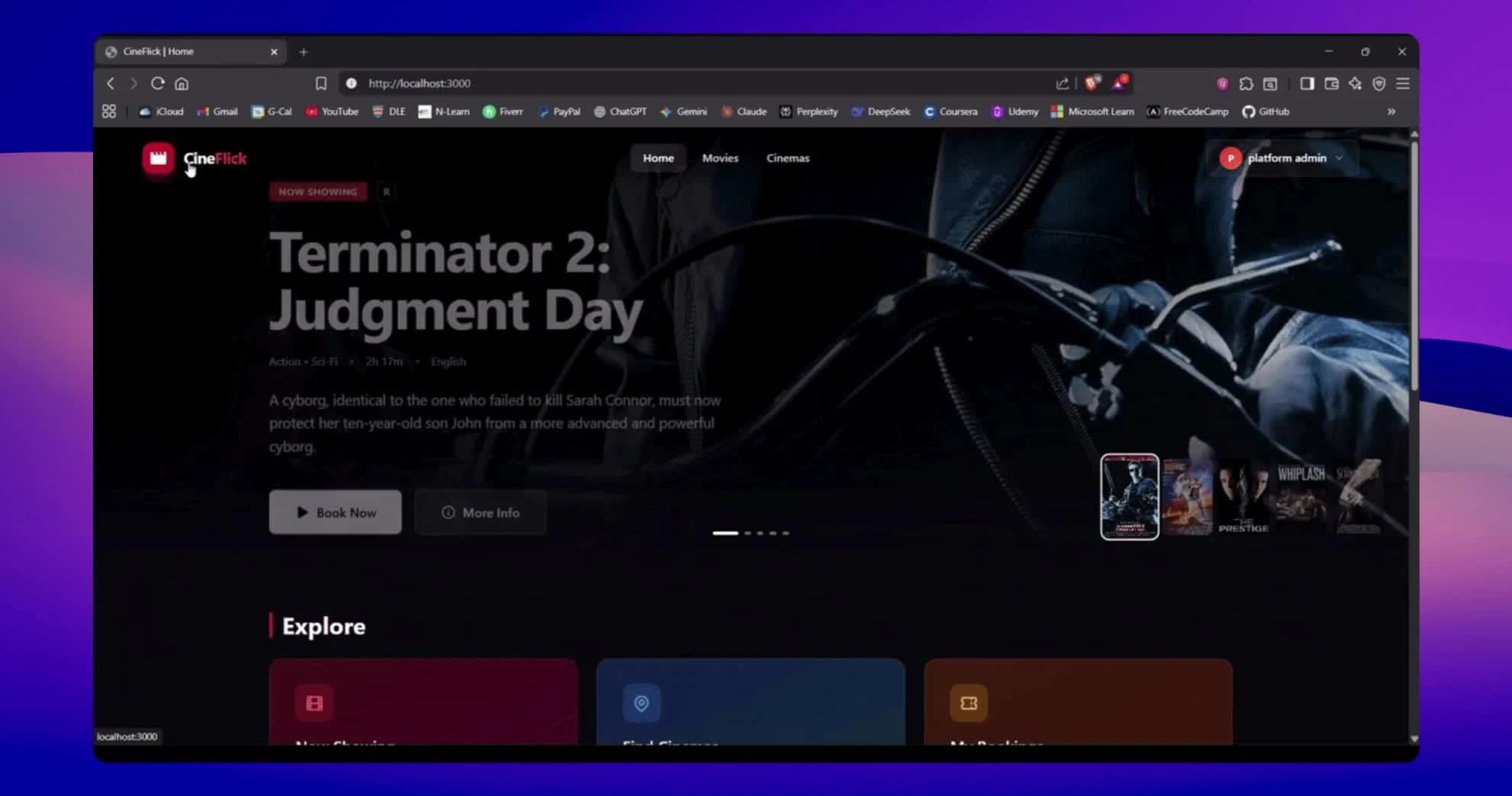Open the apps grid icon in bookmarks bar
The image size is (1512, 796).
tap(109, 111)
